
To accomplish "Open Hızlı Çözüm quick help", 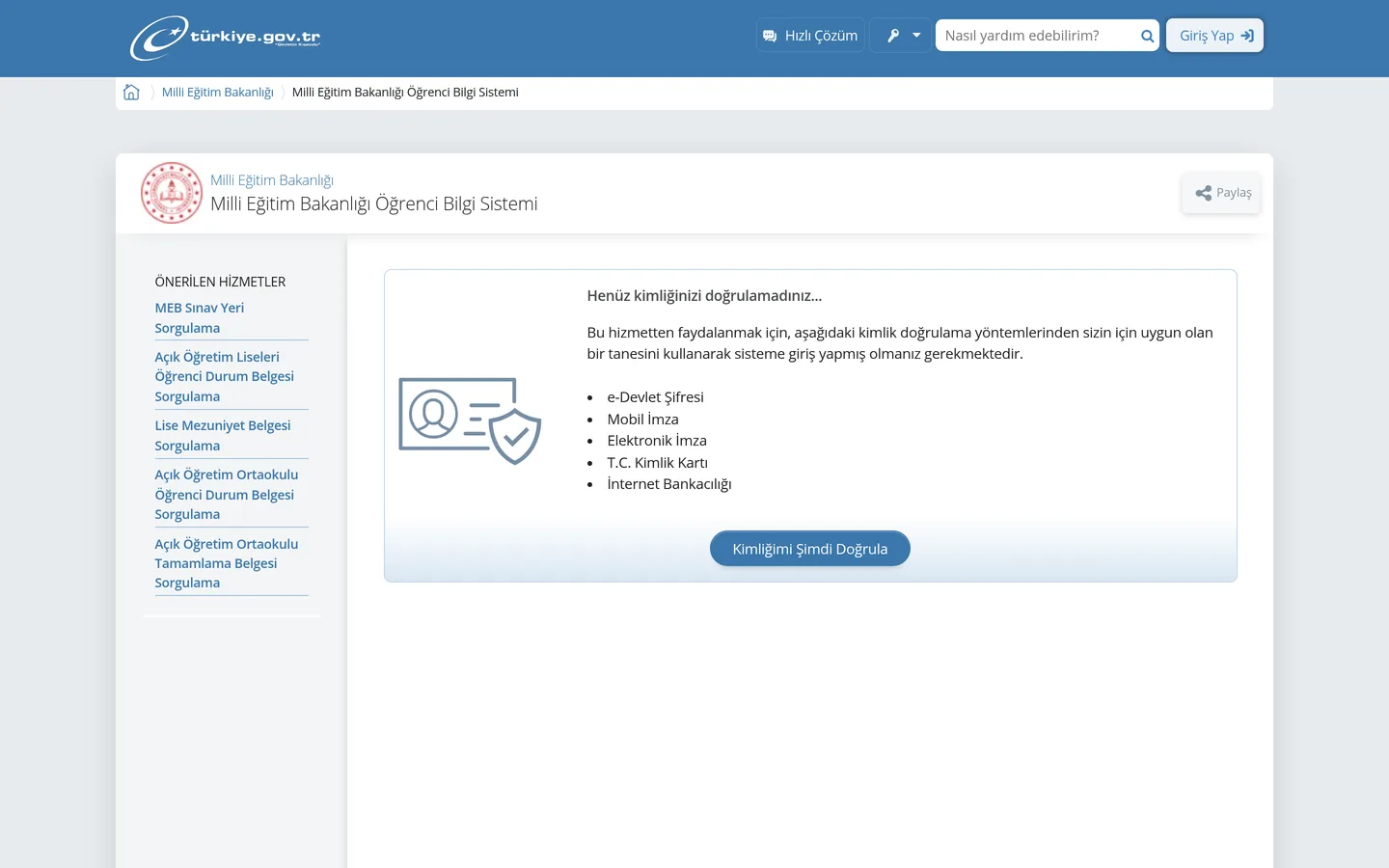I will pos(810,36).
